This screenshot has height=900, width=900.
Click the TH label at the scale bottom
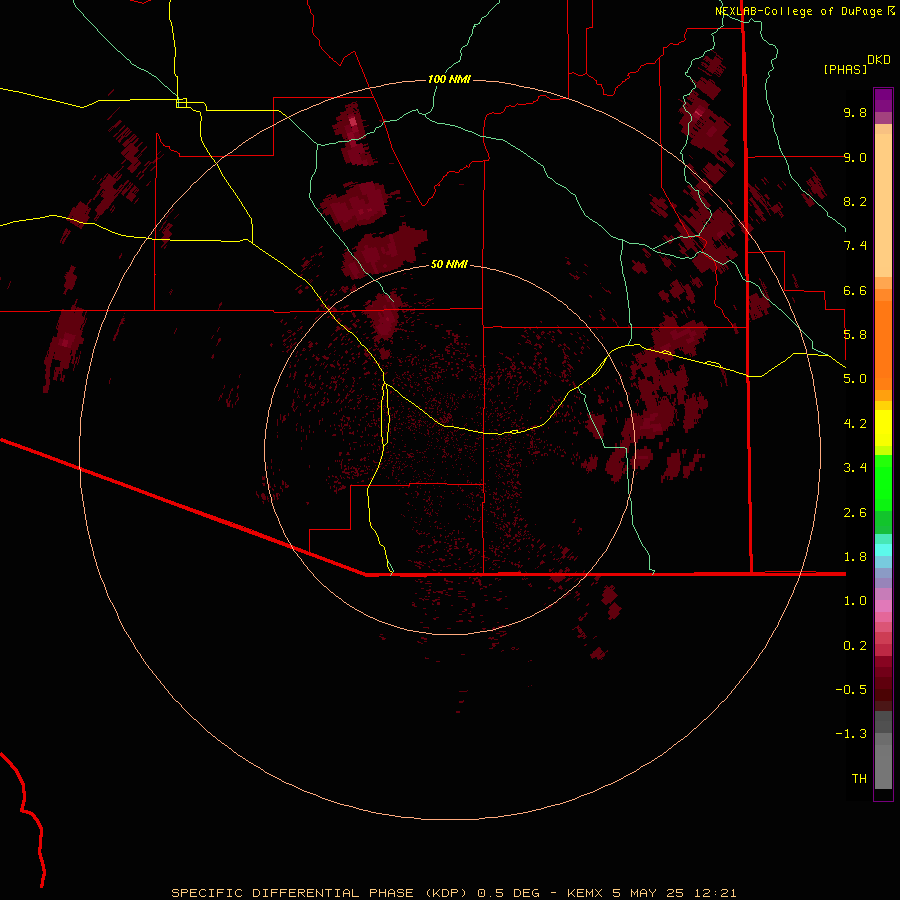pyautogui.click(x=859, y=779)
